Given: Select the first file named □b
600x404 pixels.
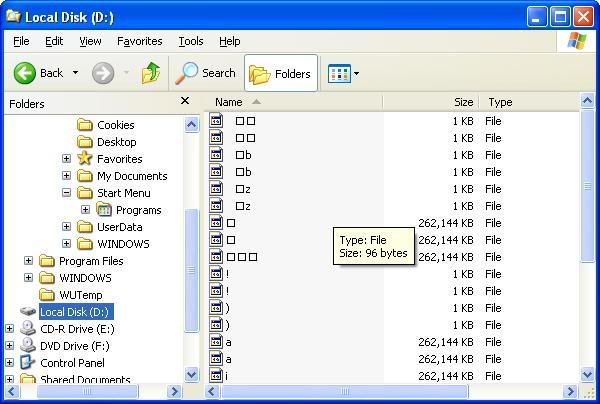Looking at the screenshot, I should (243, 155).
